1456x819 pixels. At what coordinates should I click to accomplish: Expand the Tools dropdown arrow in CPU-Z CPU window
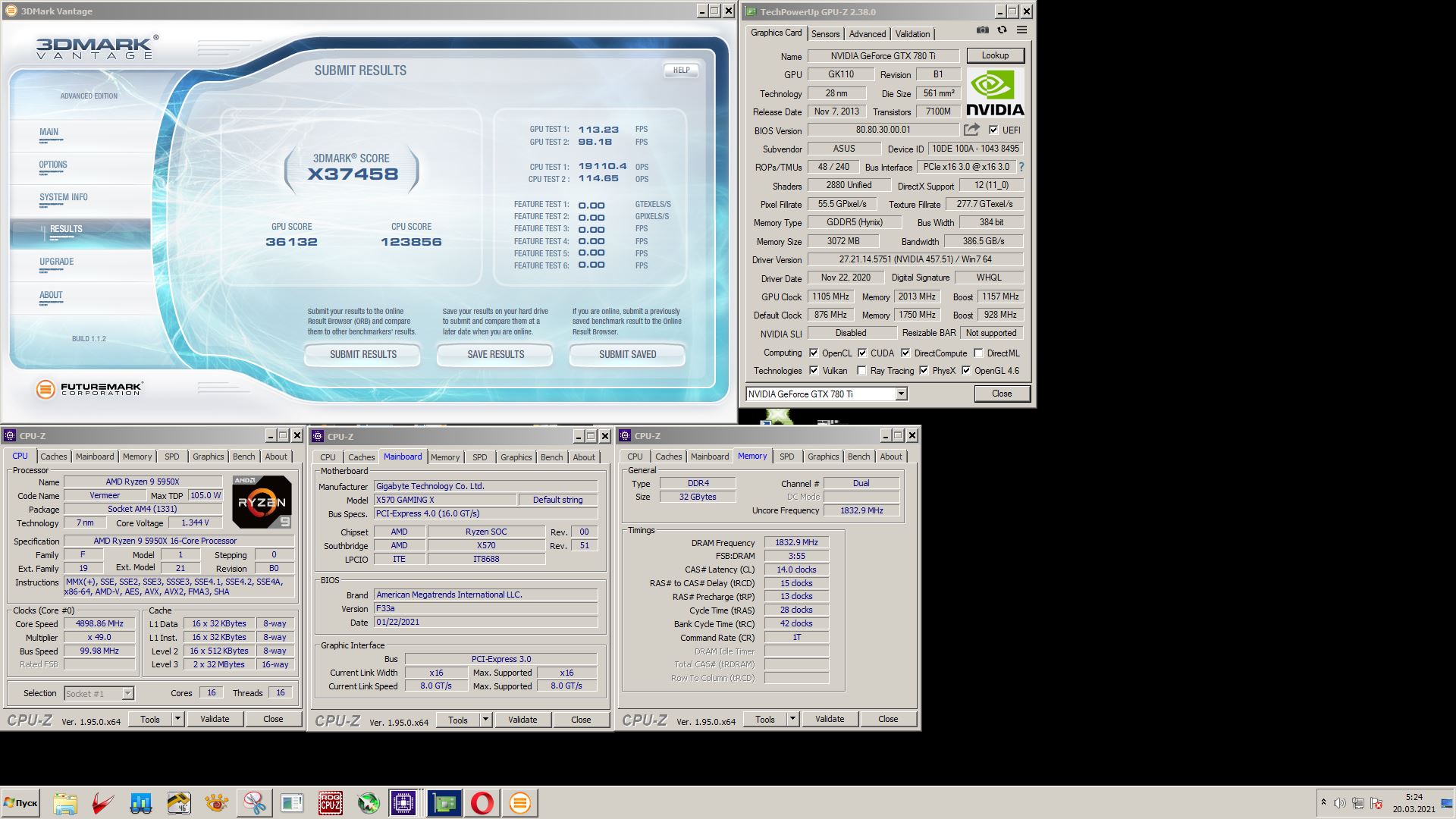pyautogui.click(x=177, y=718)
